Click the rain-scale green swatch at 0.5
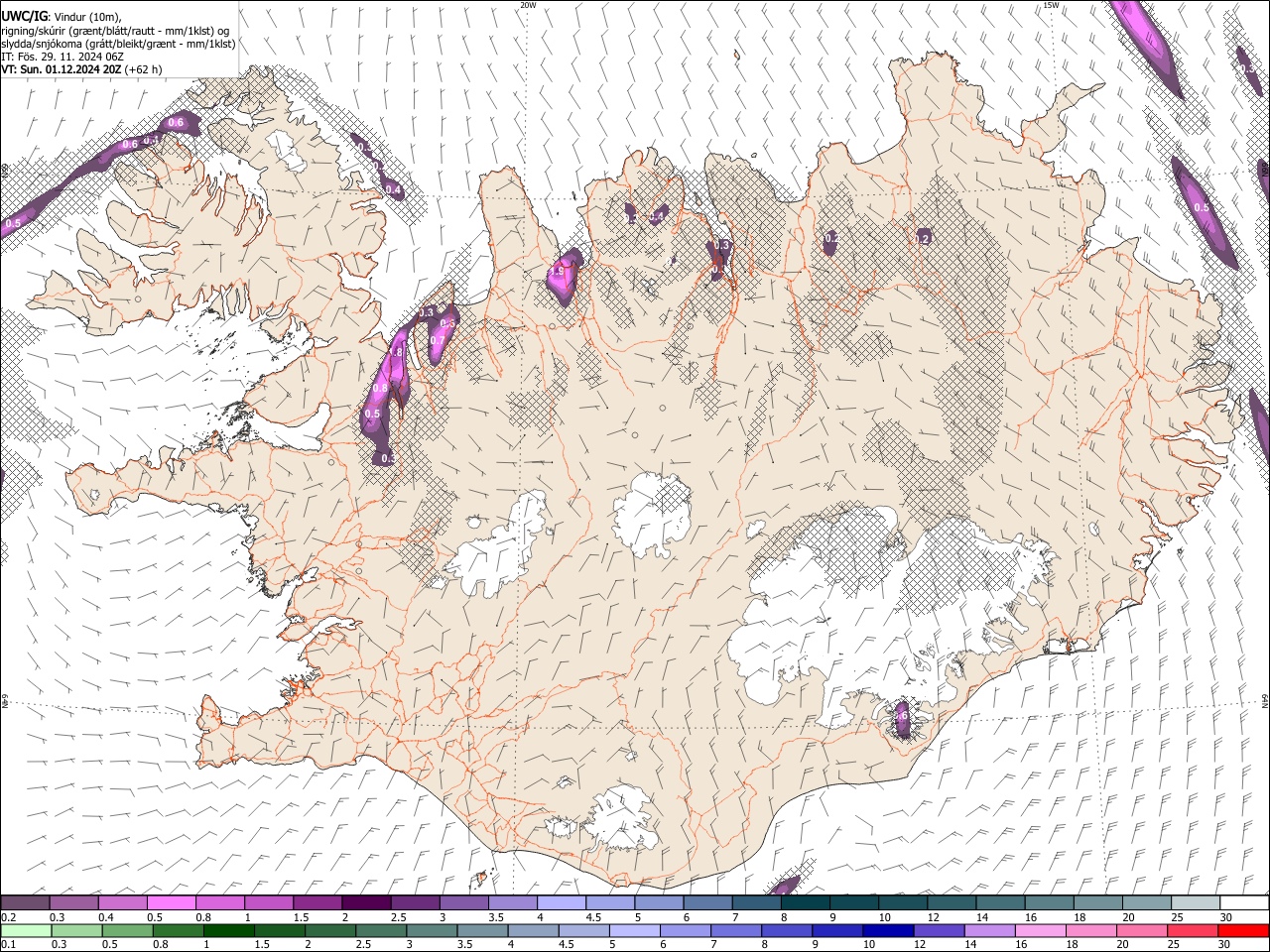This screenshot has height=952, width=1270. click(x=127, y=930)
